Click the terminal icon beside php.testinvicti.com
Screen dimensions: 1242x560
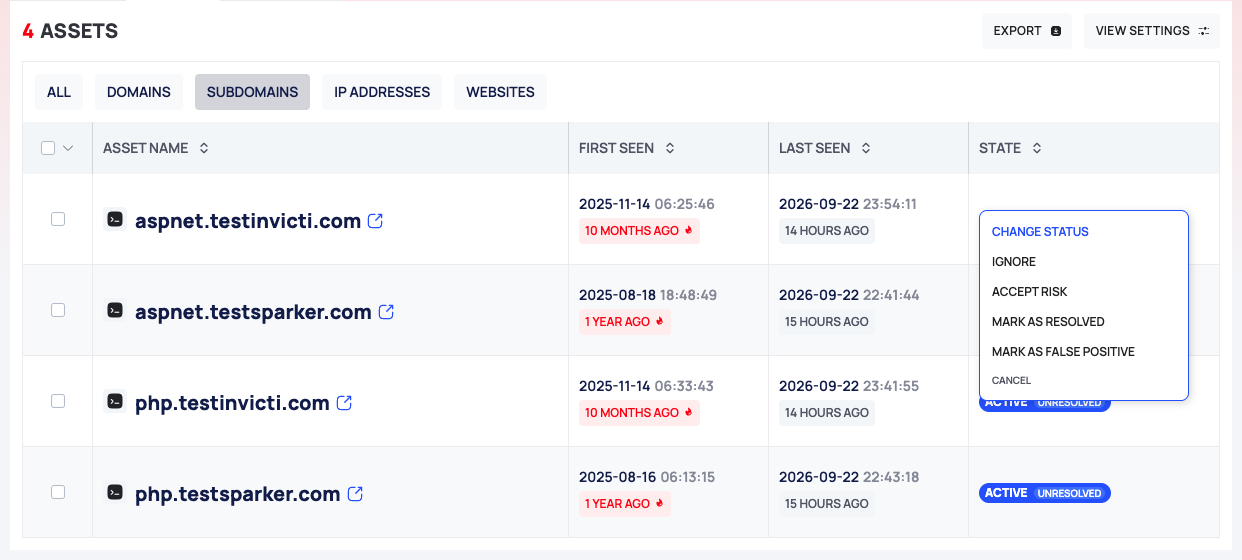click(115, 401)
